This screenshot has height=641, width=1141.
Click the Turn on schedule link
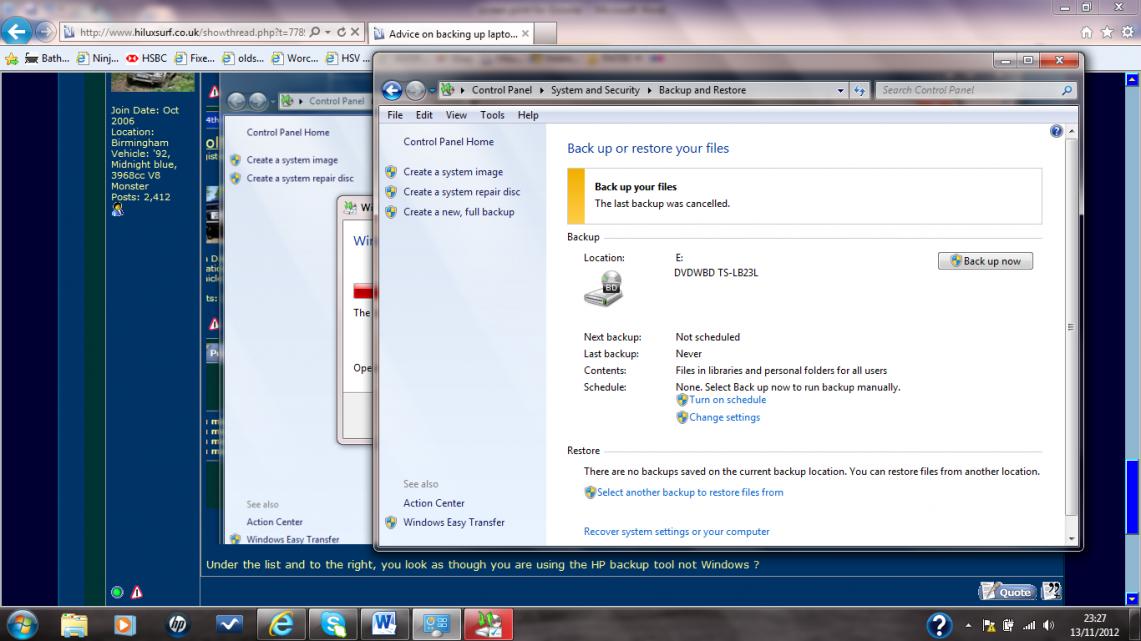coord(727,400)
